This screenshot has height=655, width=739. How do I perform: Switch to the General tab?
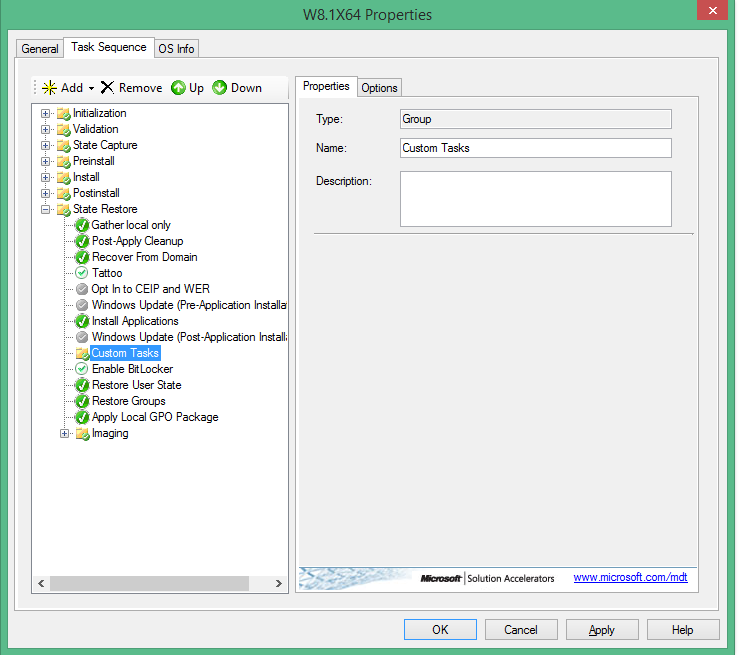click(x=40, y=48)
